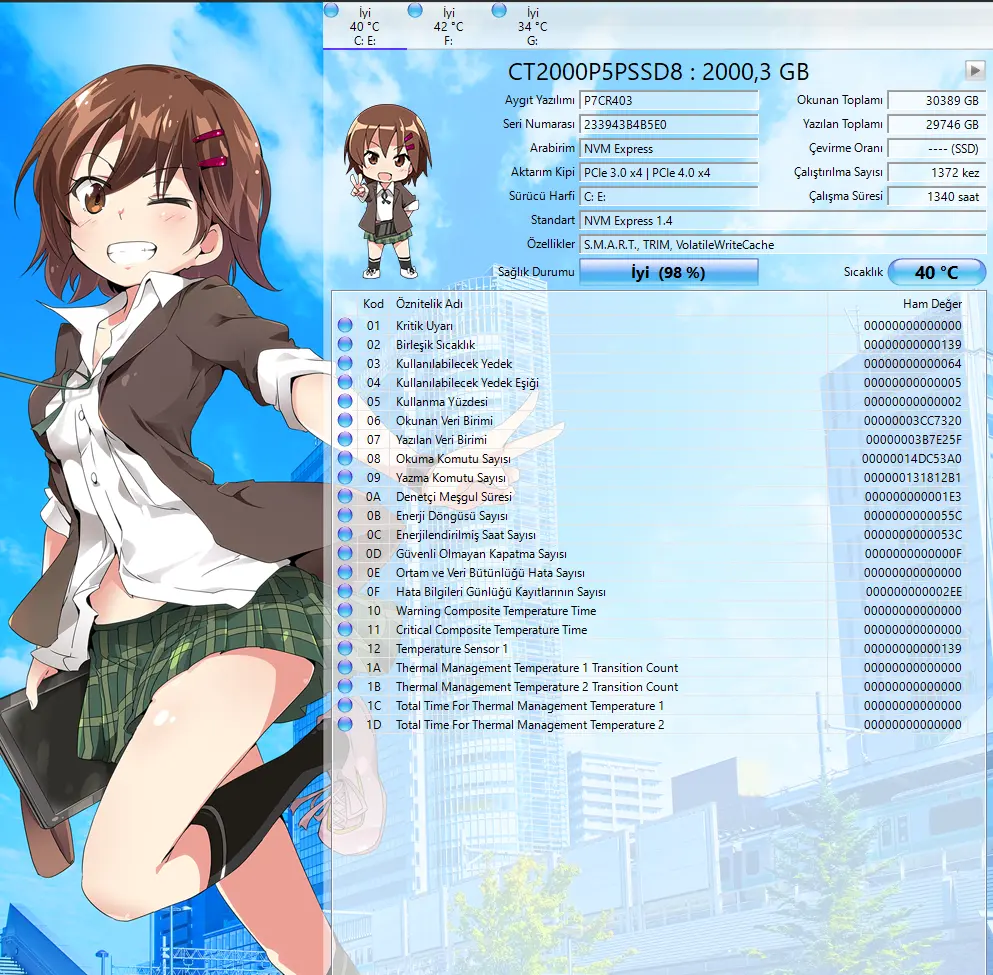Click raw value 00000003B7E25F
The height and width of the screenshot is (975, 993).
pyautogui.click(x=913, y=439)
